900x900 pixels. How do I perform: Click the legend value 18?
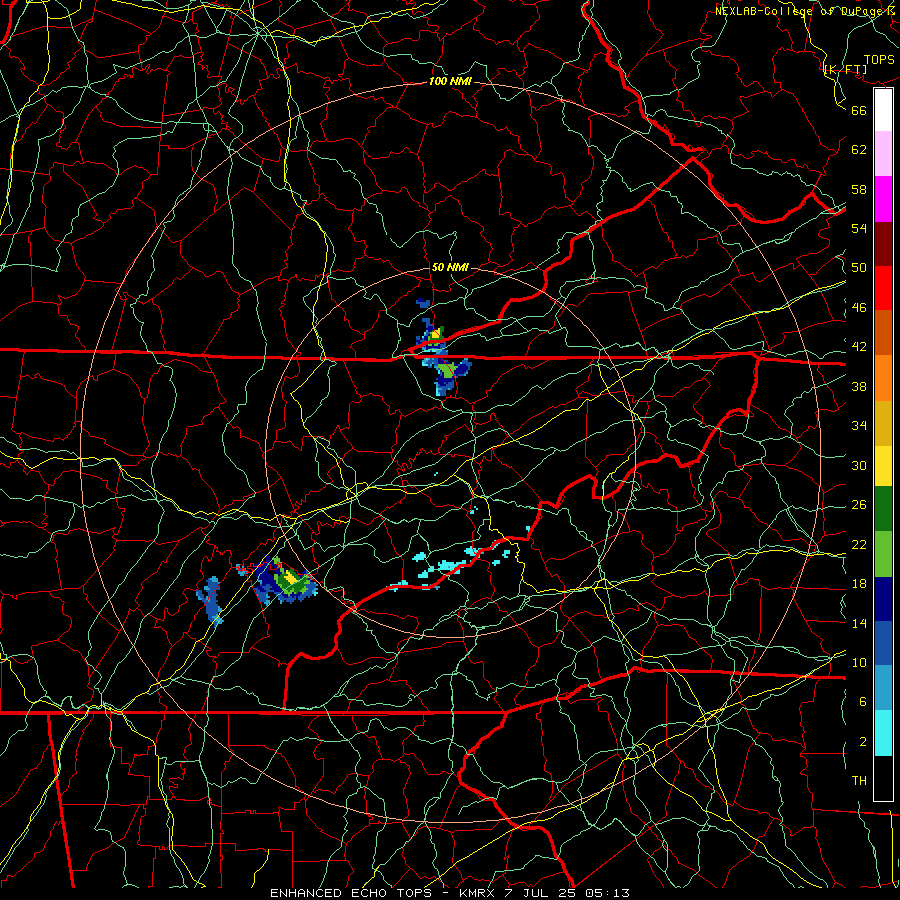tap(859, 584)
